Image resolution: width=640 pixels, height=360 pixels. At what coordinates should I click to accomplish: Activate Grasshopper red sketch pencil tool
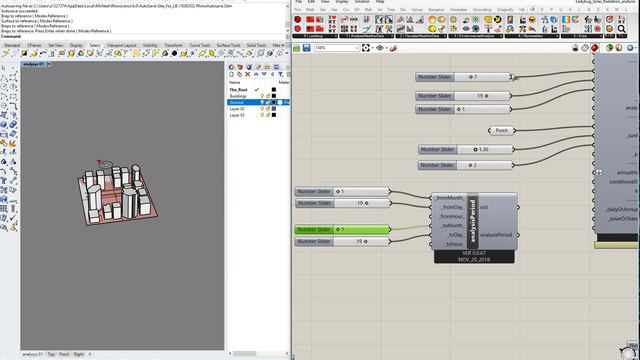[x=393, y=48]
